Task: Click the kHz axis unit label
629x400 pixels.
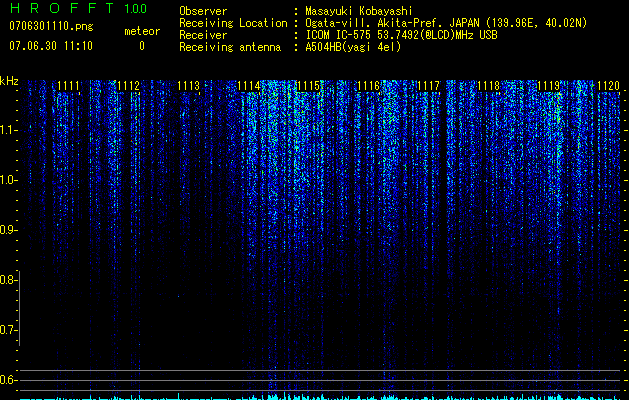Action: pos(9,81)
